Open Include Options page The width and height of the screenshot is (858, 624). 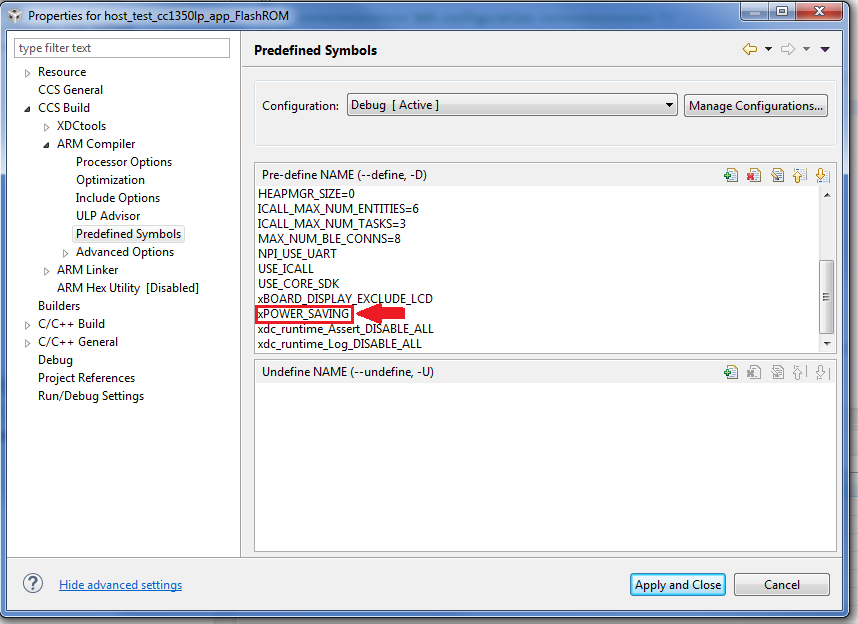118,198
